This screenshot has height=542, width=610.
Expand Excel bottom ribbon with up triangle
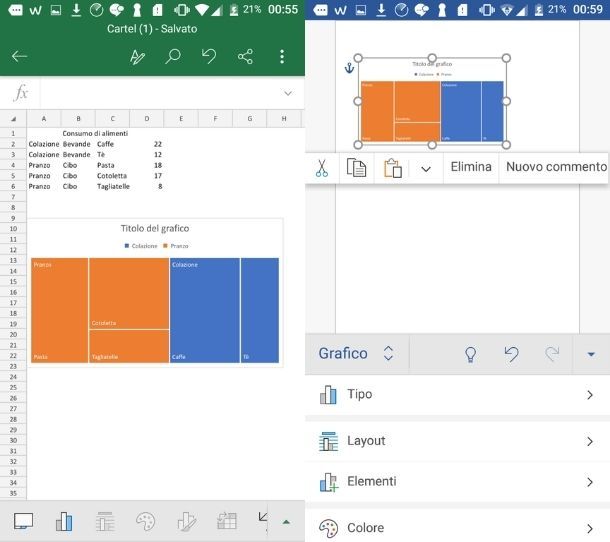coord(286,522)
